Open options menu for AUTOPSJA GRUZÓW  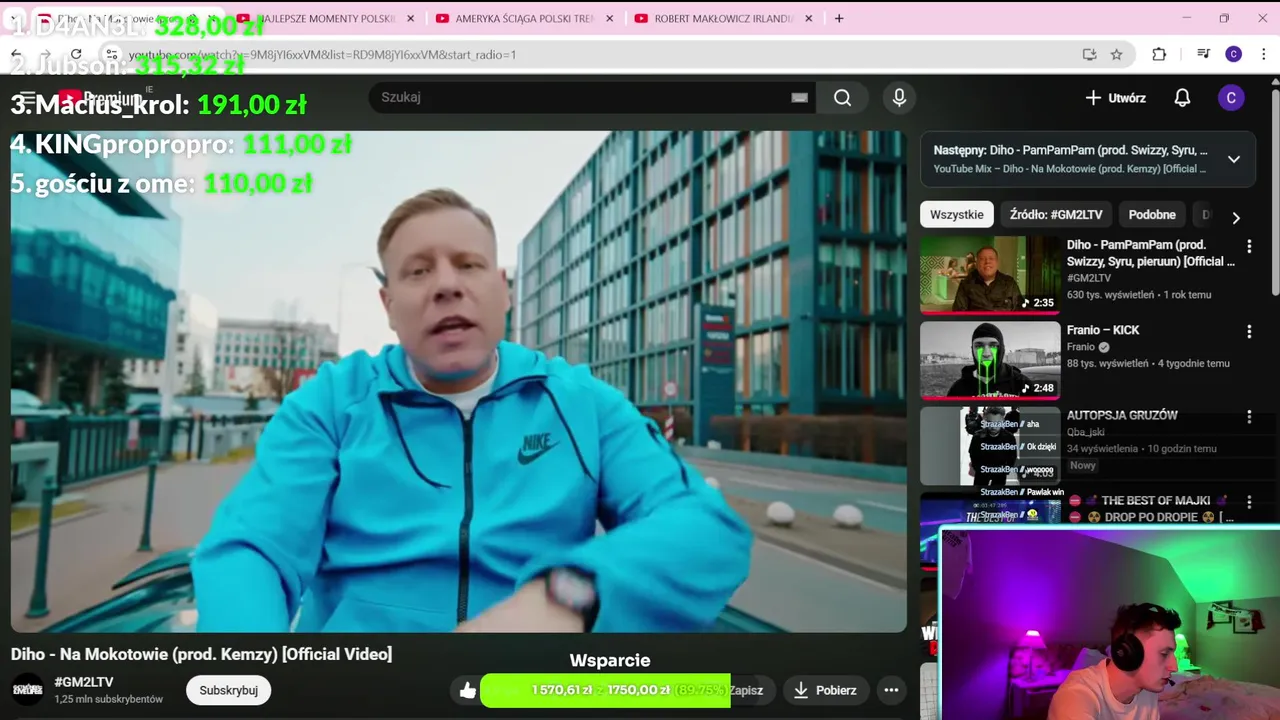pyautogui.click(x=1249, y=416)
